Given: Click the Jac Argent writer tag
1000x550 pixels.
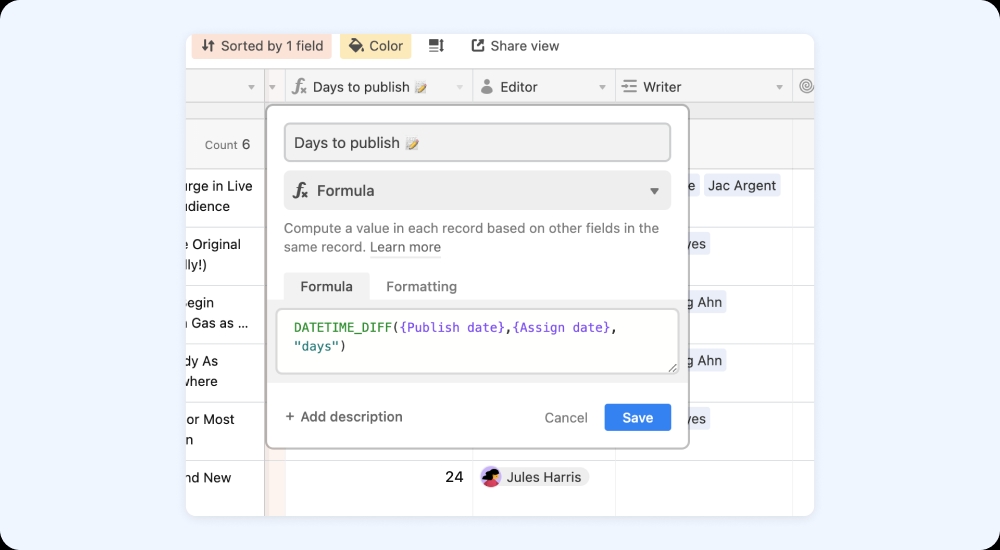Looking at the screenshot, I should (x=742, y=186).
